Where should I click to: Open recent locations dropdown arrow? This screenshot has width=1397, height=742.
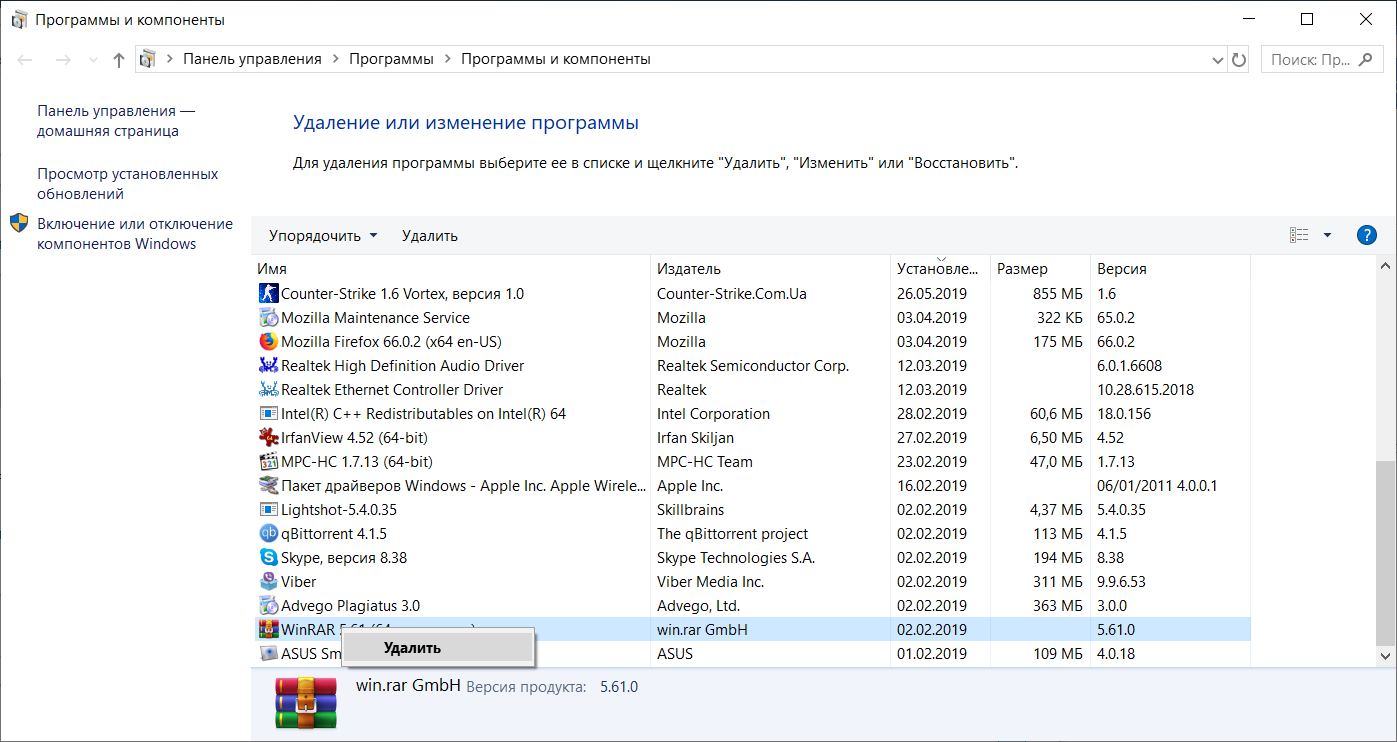click(93, 60)
